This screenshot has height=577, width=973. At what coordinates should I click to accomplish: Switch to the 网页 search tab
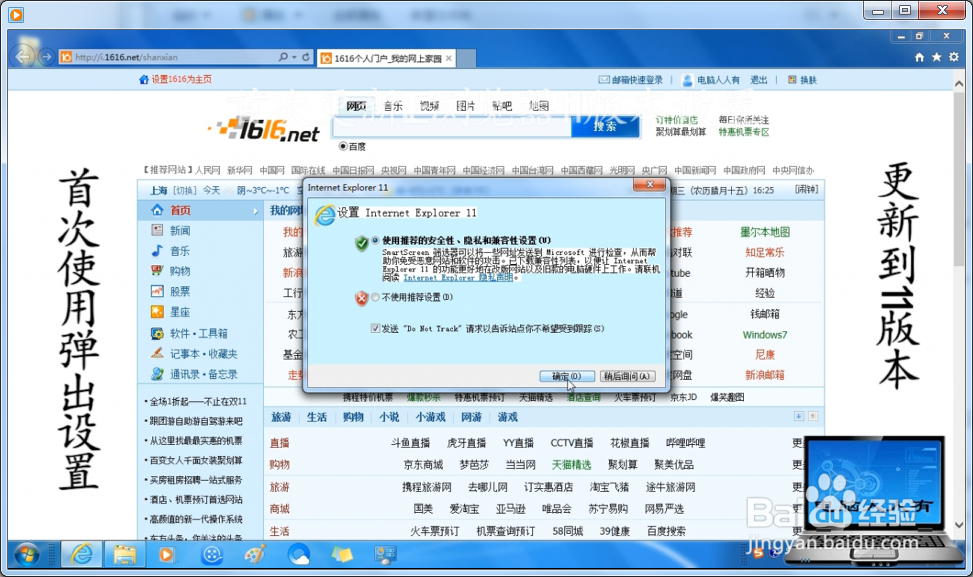point(356,106)
